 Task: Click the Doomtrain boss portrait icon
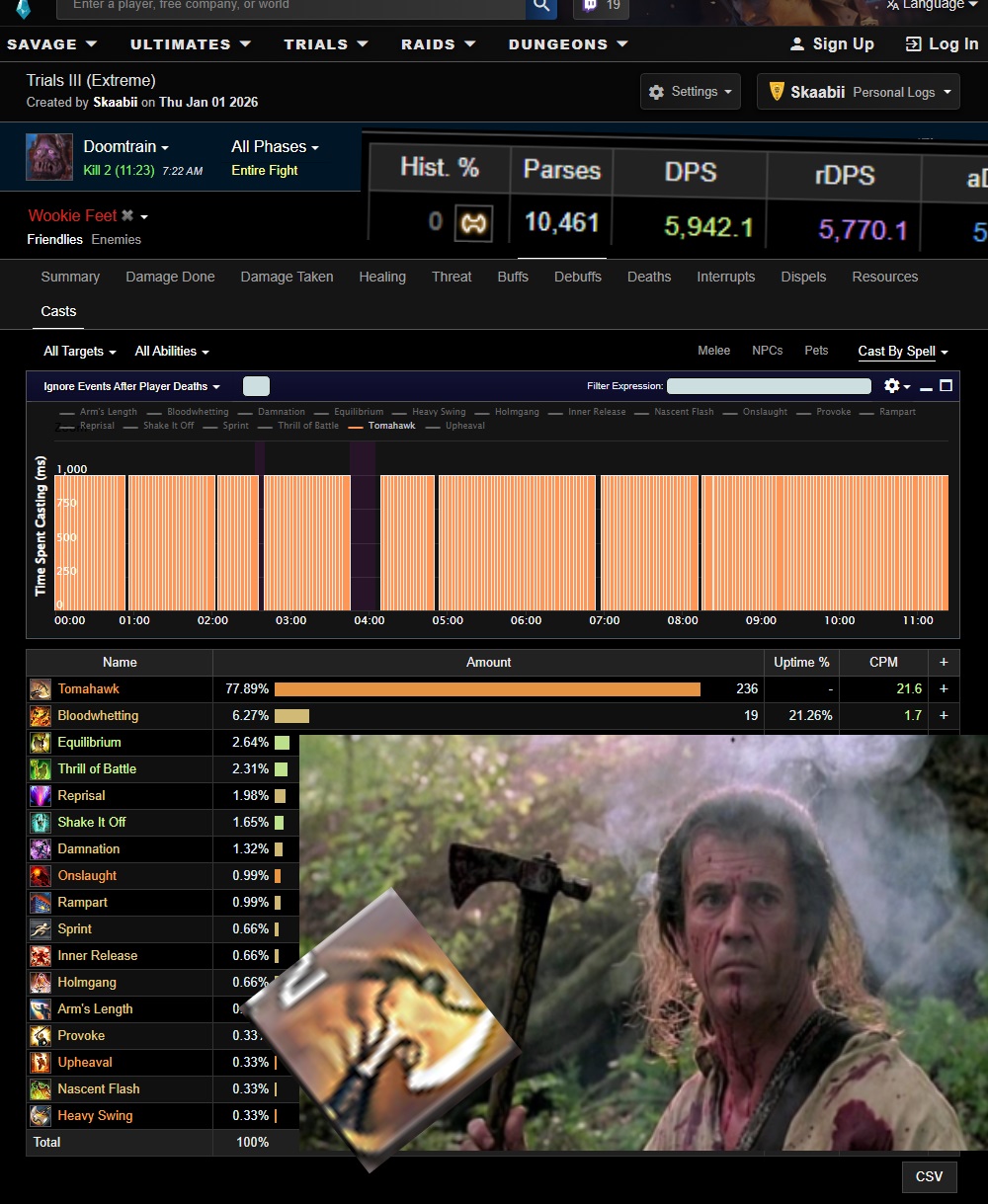pos(49,157)
